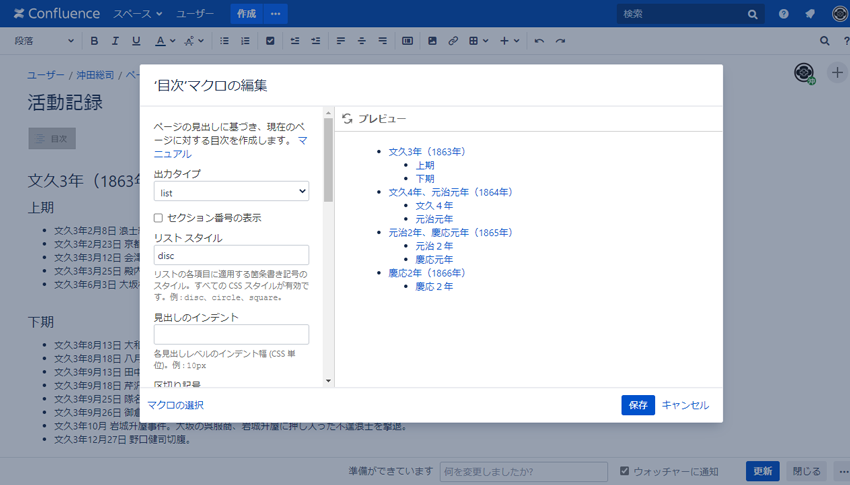The width and height of the screenshot is (850, 485).
Task: Insert a bulleted list
Action: pyautogui.click(x=224, y=41)
